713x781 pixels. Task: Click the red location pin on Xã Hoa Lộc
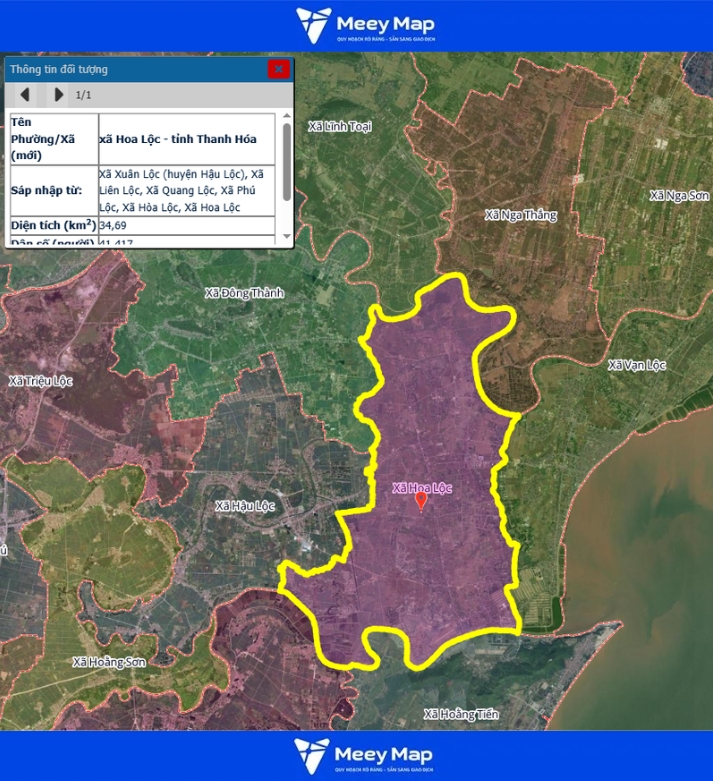[421, 502]
